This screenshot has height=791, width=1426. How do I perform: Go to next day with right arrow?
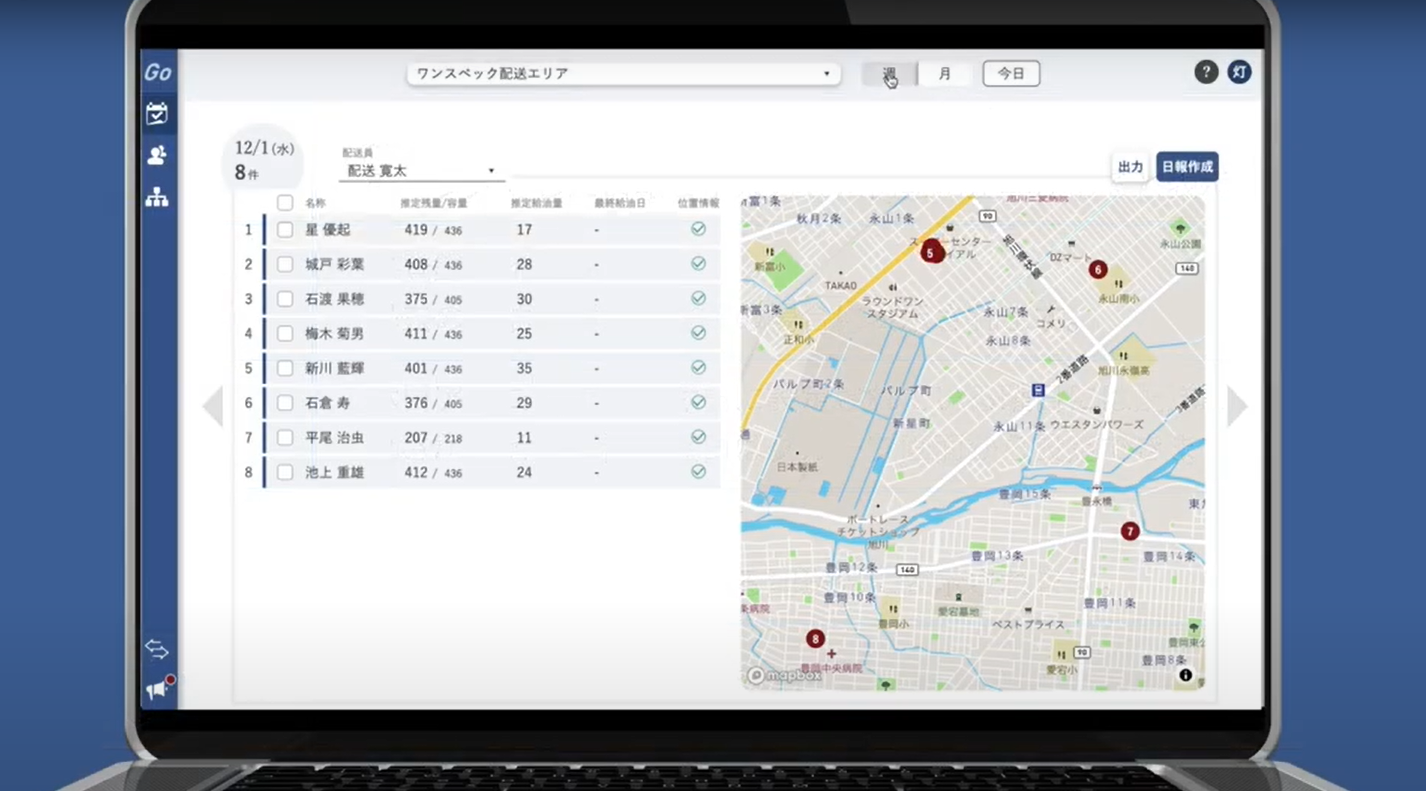[x=1237, y=406]
